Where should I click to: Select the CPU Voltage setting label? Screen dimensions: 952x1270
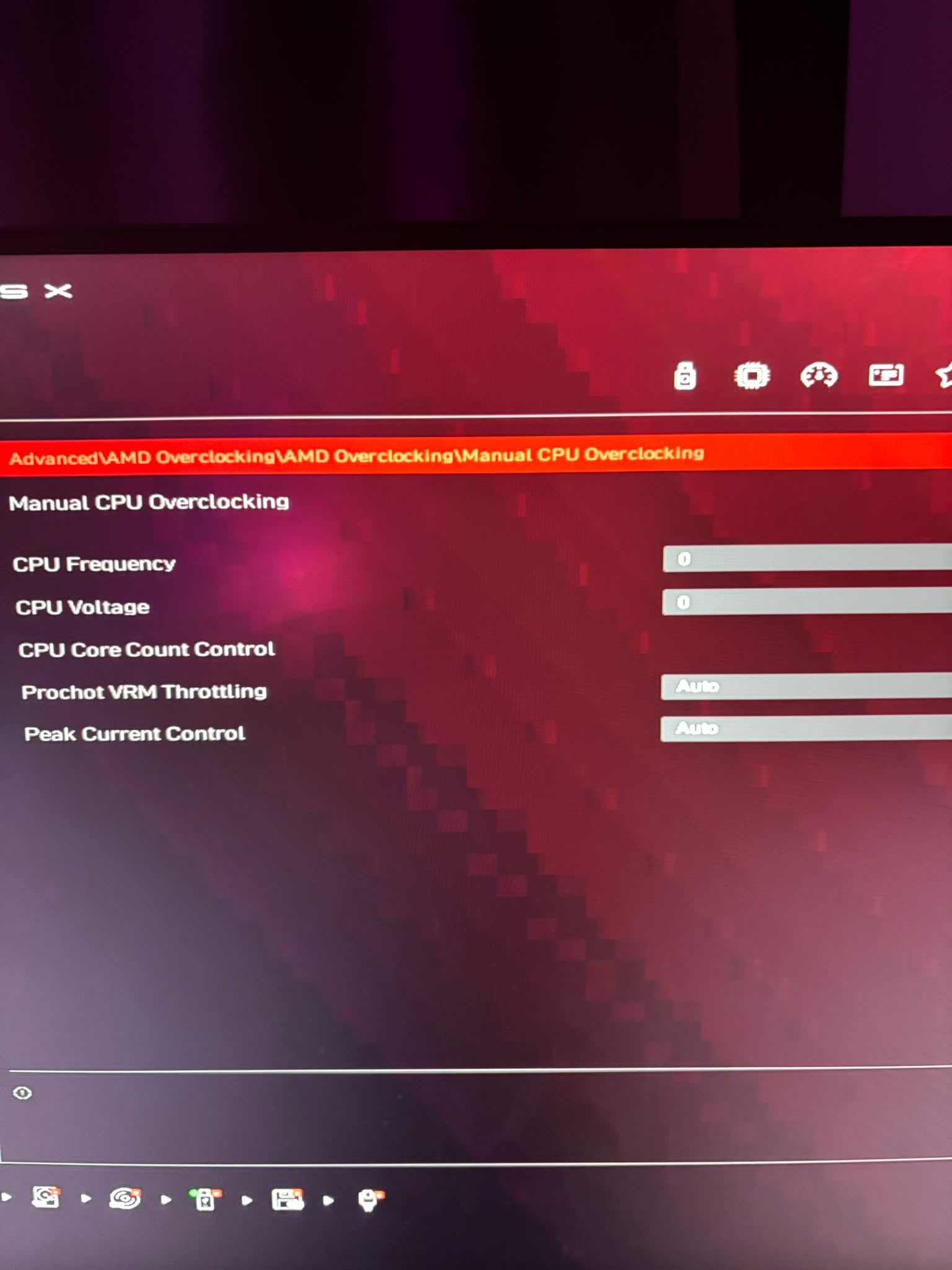(x=82, y=607)
